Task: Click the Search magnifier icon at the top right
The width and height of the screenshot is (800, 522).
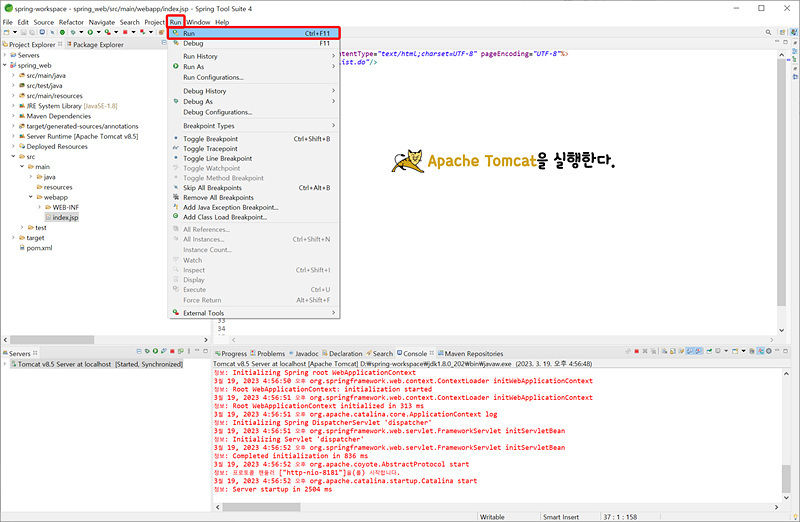Action: point(768,32)
